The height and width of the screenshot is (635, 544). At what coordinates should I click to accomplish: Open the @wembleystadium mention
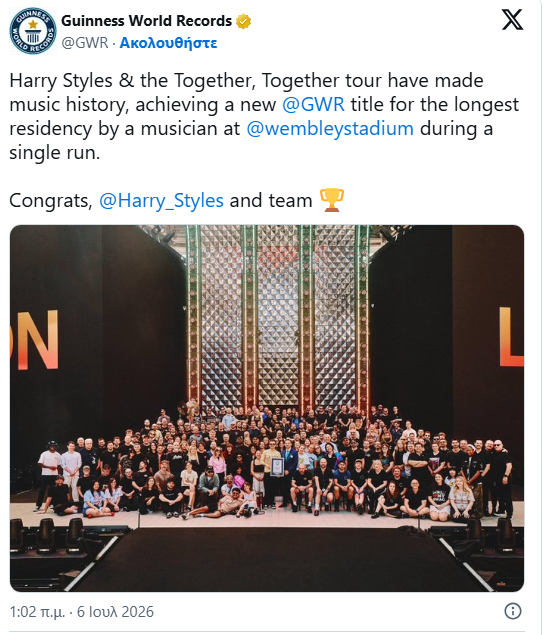(330, 128)
